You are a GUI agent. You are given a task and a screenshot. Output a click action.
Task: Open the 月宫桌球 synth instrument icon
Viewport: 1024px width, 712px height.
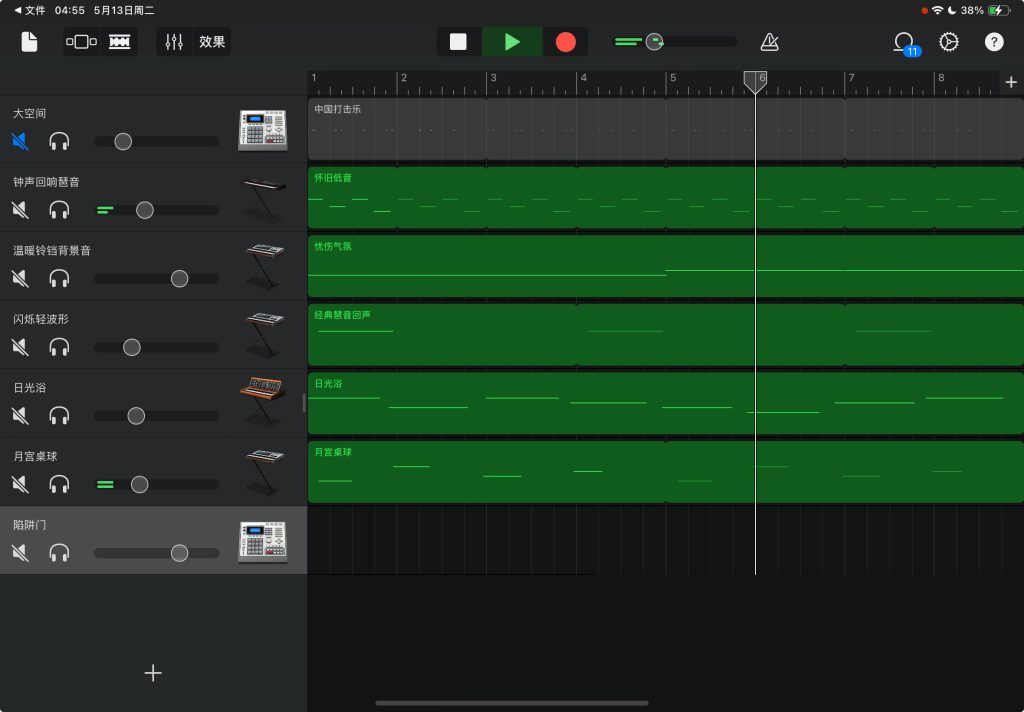tap(264, 472)
